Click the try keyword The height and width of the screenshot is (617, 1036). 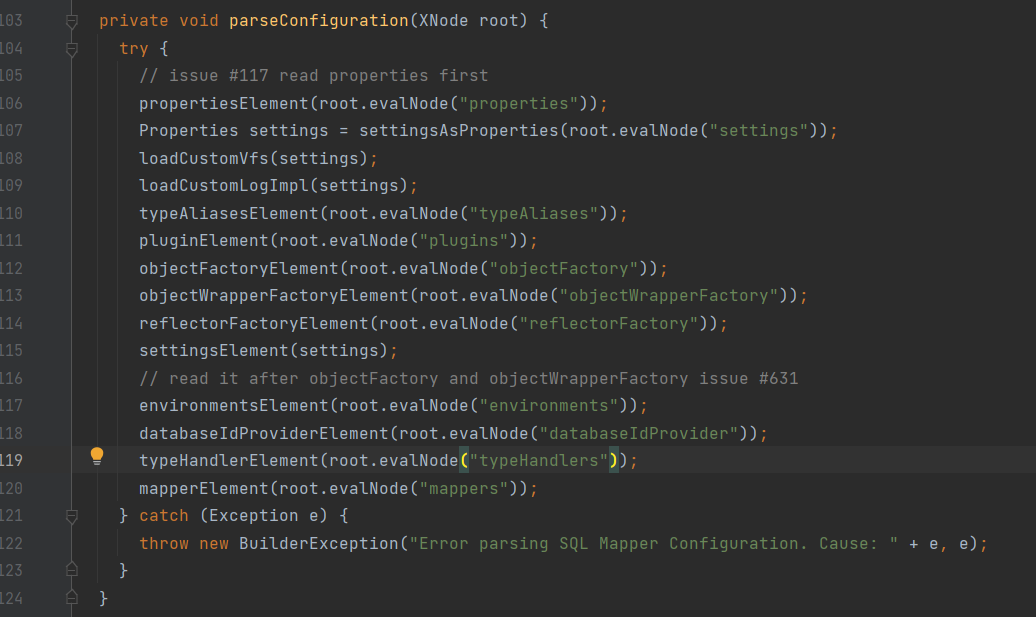coord(133,48)
